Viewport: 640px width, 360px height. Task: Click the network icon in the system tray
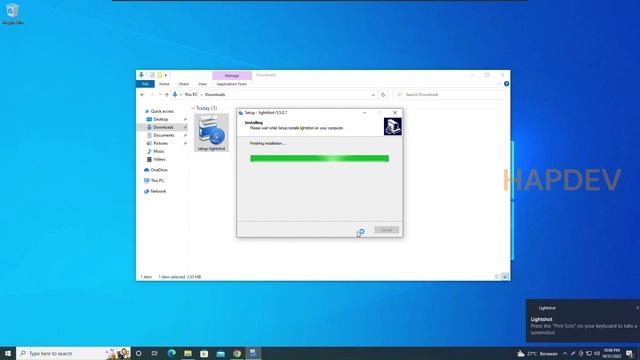(x=589, y=353)
